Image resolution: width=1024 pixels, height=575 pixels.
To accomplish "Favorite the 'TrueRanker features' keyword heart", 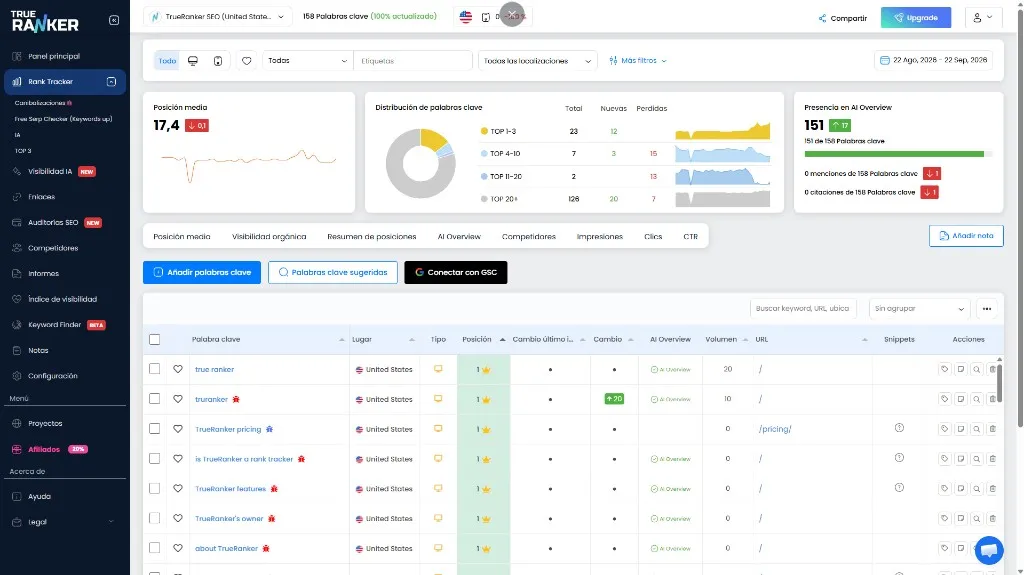I will coord(178,489).
